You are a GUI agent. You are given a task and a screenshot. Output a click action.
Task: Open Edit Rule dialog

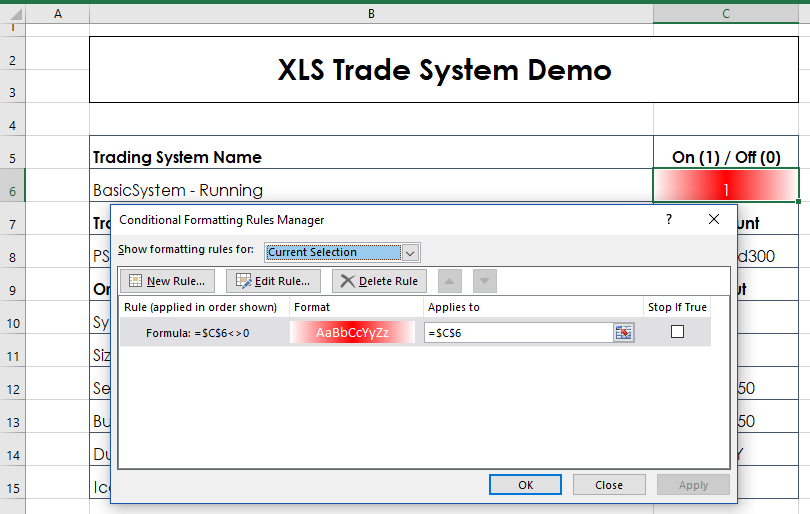(x=273, y=281)
